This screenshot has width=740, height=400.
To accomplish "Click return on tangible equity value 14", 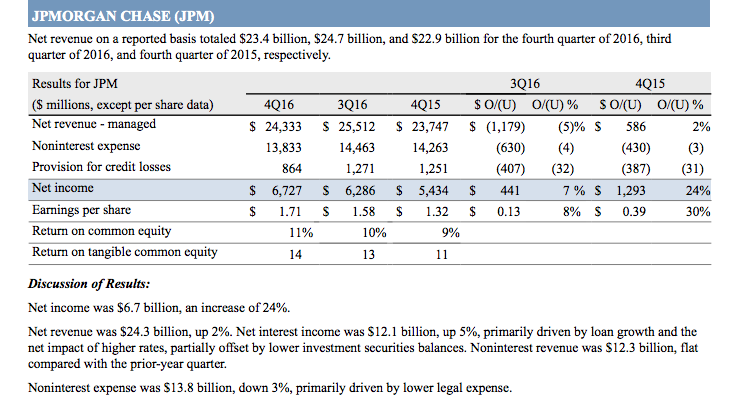I will 295,255.
